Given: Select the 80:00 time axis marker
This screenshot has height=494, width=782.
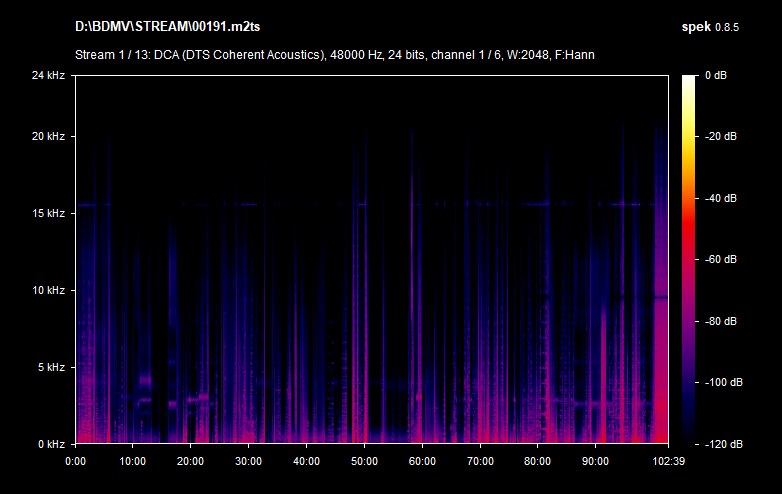Looking at the screenshot, I should (x=538, y=461).
